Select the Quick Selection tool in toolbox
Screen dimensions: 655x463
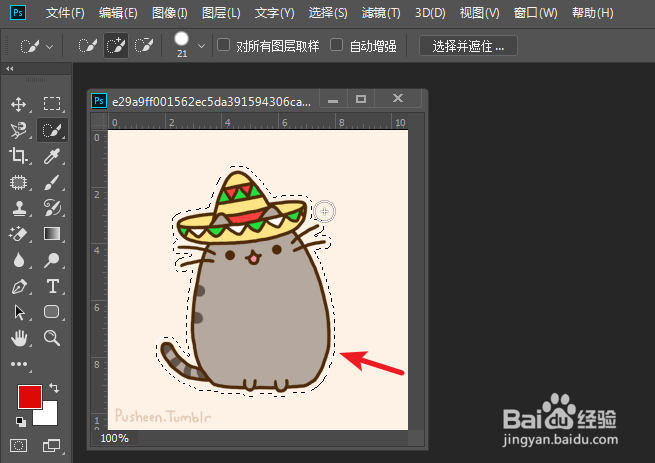(x=52, y=130)
